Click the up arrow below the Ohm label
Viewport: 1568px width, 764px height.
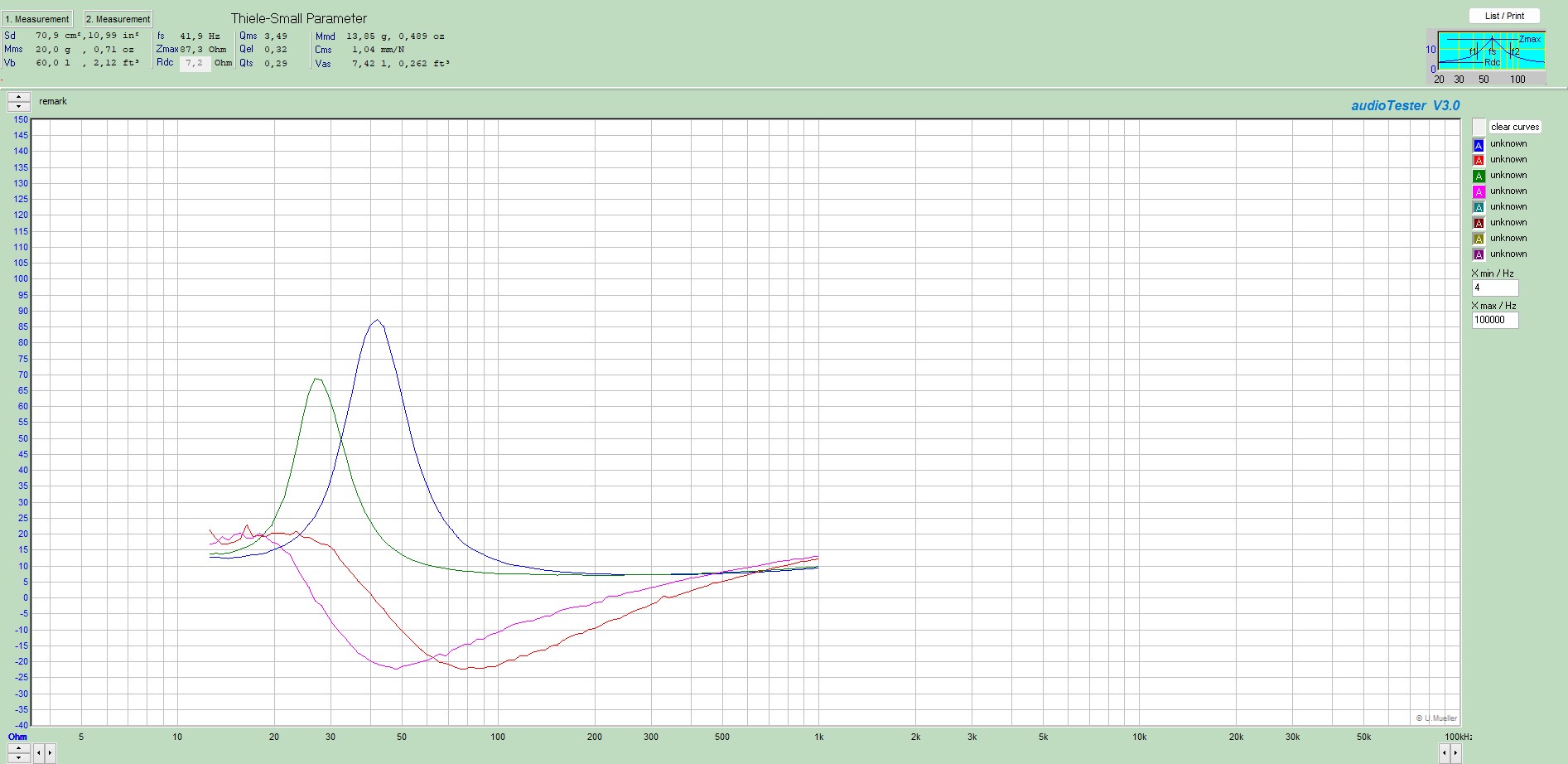[17, 748]
